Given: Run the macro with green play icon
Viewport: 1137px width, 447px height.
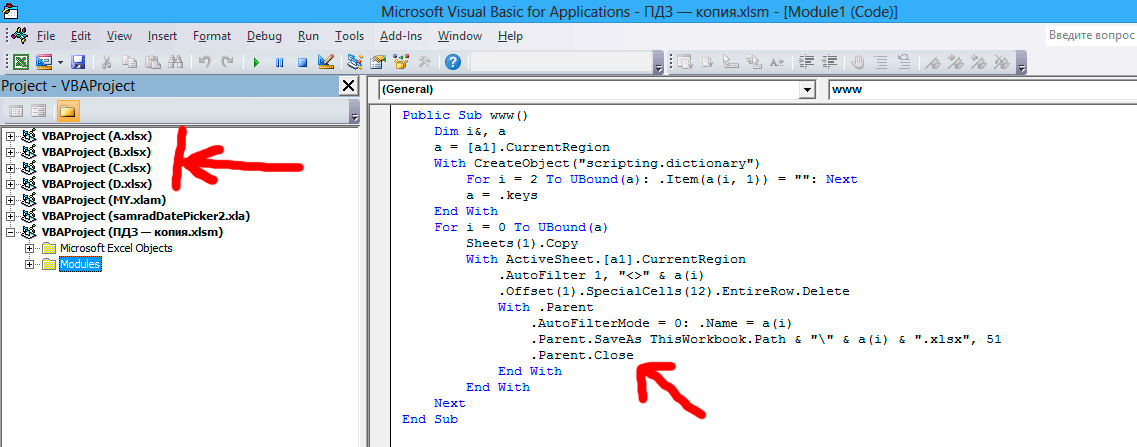Looking at the screenshot, I should 256,62.
